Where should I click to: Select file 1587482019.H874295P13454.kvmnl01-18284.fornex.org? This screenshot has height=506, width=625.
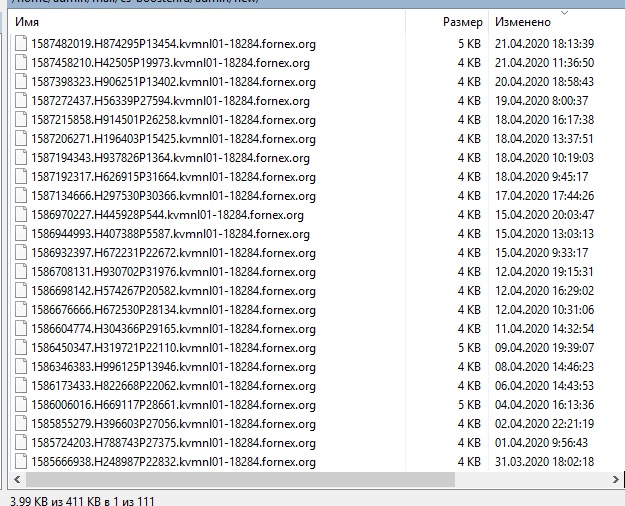pyautogui.click(x=173, y=43)
